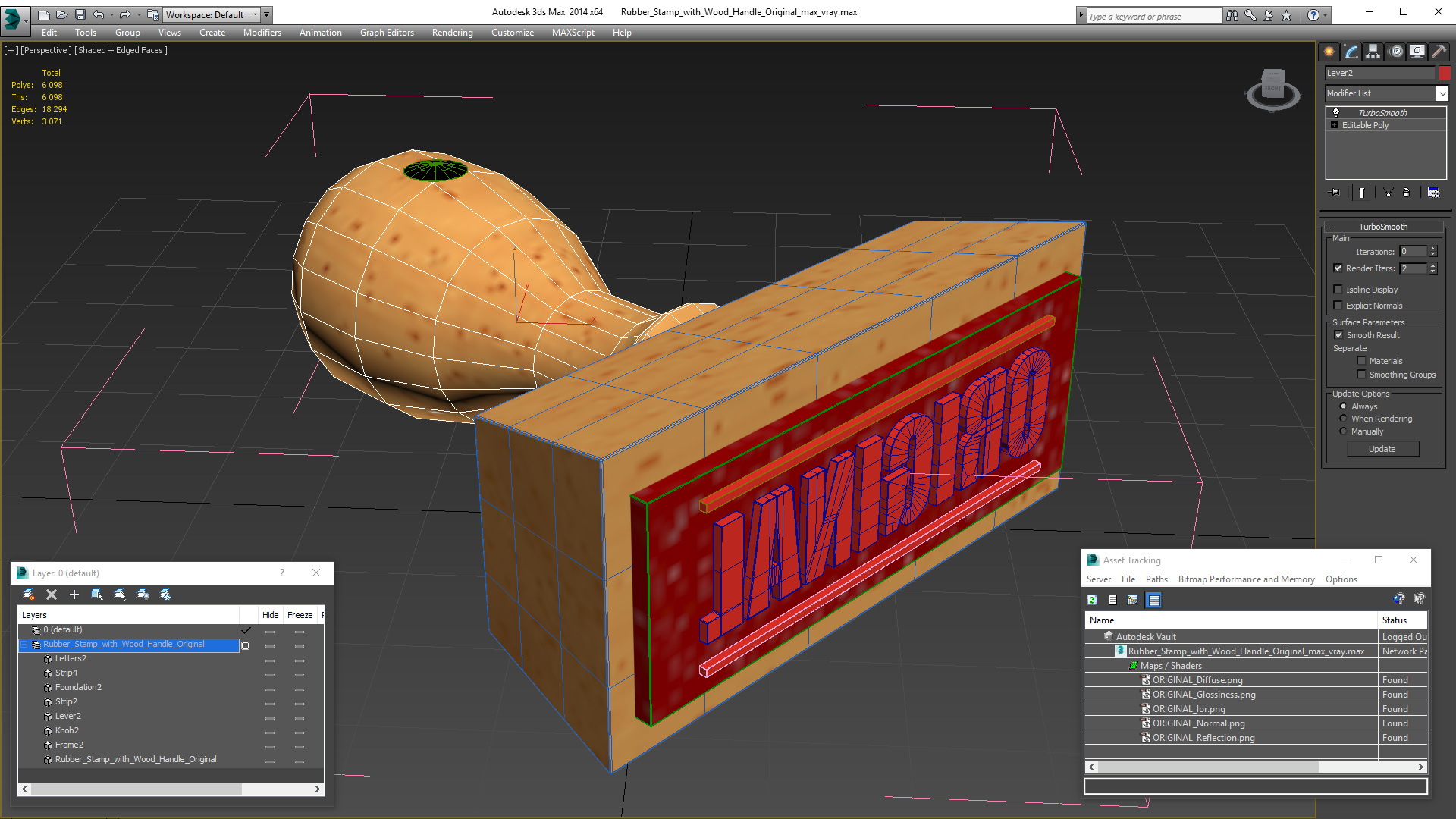Screen dimensions: 1456x819
Task: Open Bitmap Performance and Memory menu
Action: point(1246,579)
